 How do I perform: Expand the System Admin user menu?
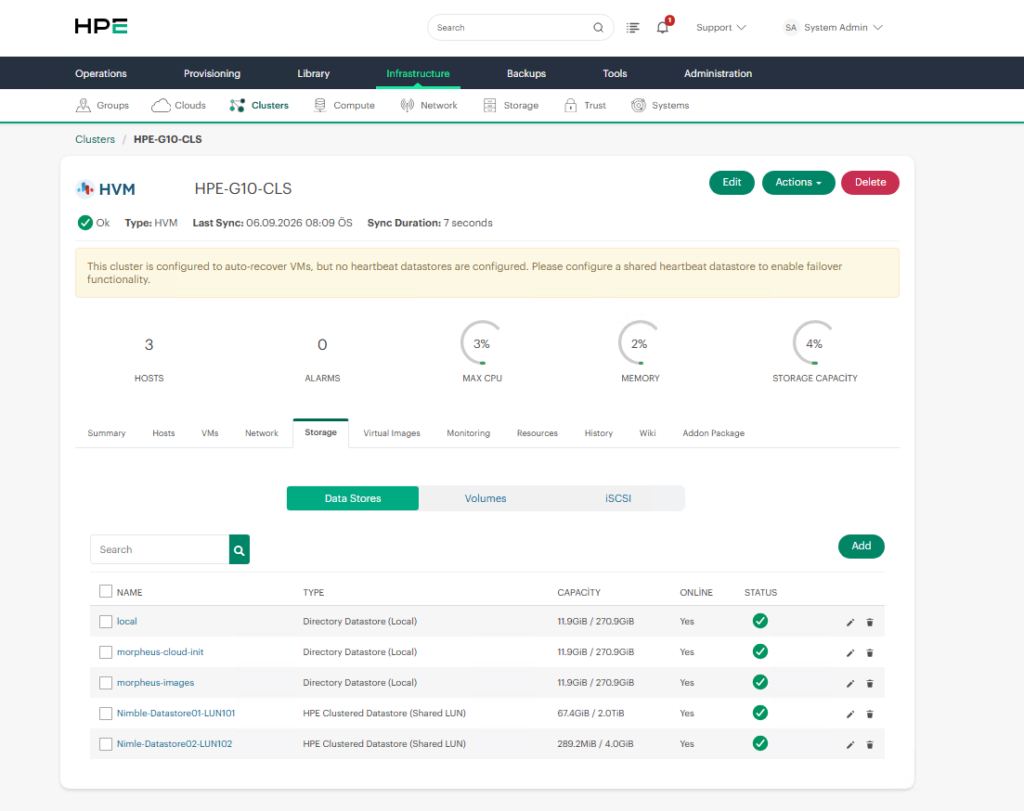tap(834, 27)
